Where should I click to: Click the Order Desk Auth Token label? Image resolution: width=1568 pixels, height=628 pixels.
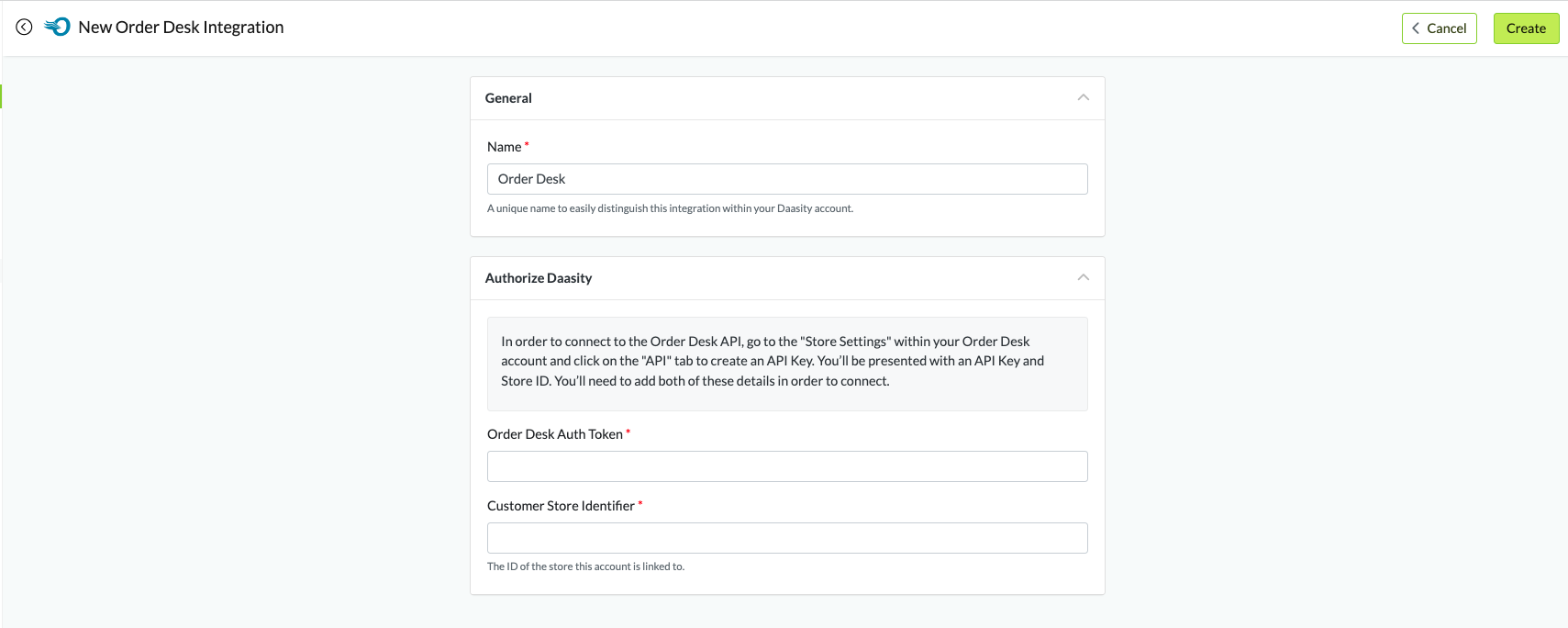click(554, 434)
